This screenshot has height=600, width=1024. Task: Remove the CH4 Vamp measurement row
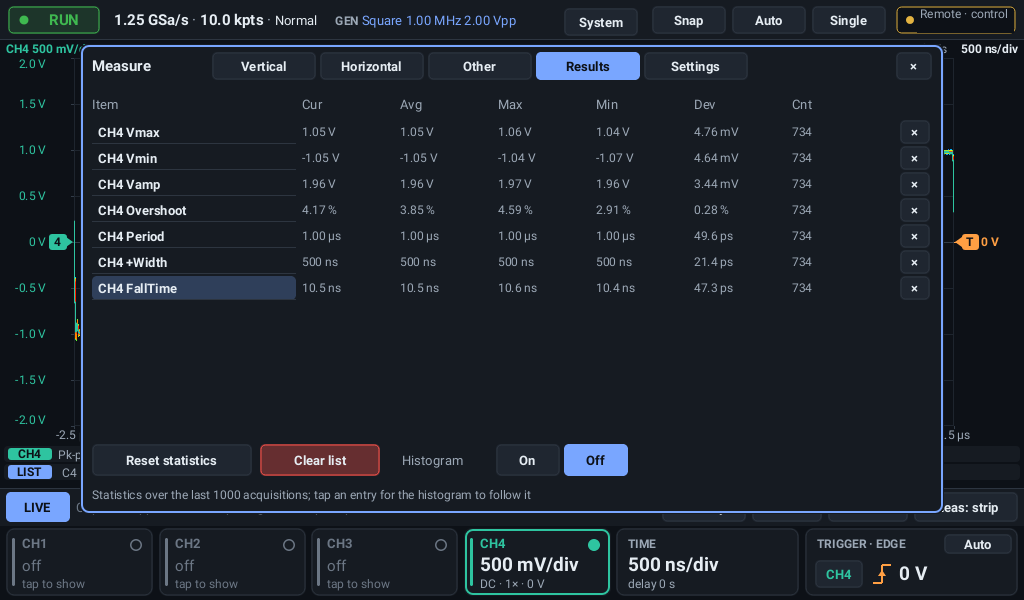pos(914,185)
